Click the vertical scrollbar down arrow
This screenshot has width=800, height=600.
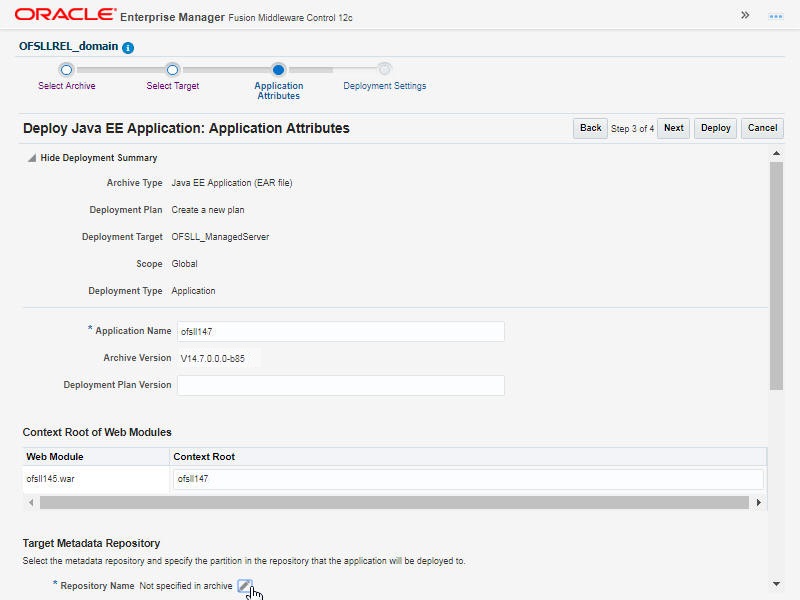776,584
